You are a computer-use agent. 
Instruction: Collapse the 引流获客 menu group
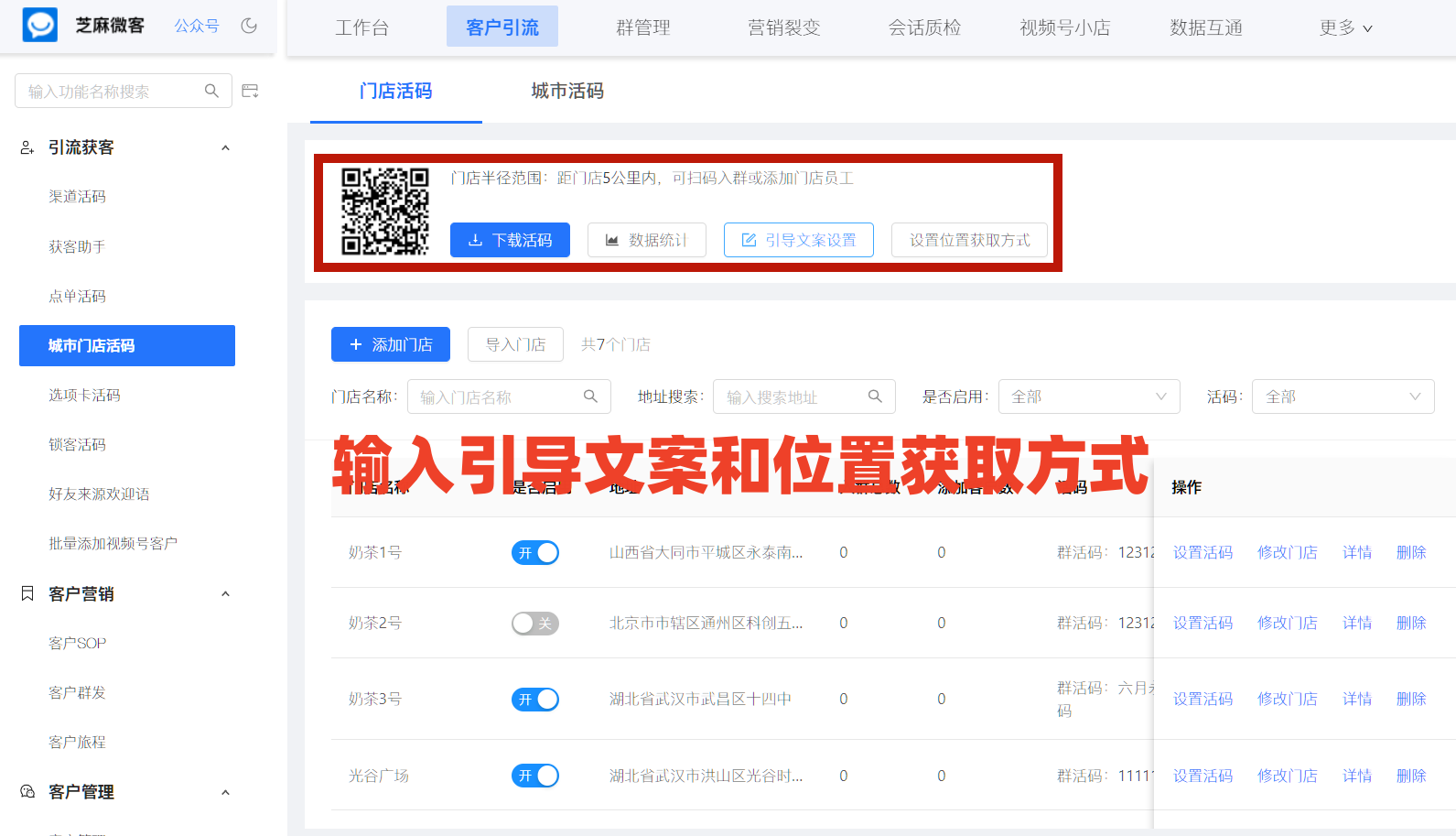225,147
